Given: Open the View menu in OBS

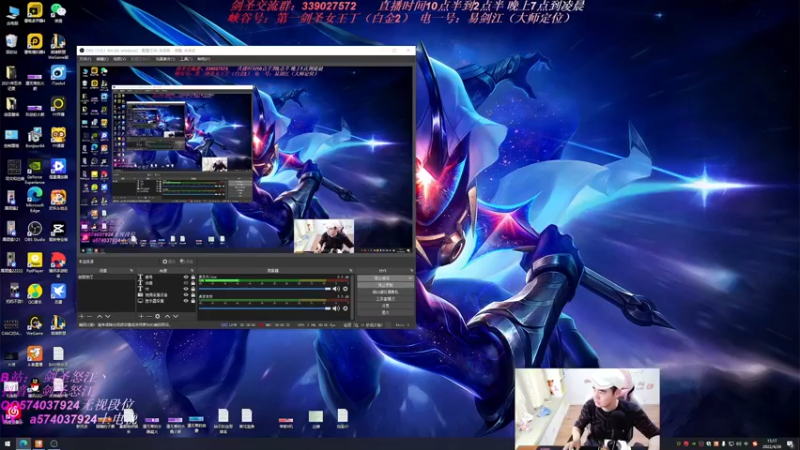Looking at the screenshot, I should pos(119,59).
